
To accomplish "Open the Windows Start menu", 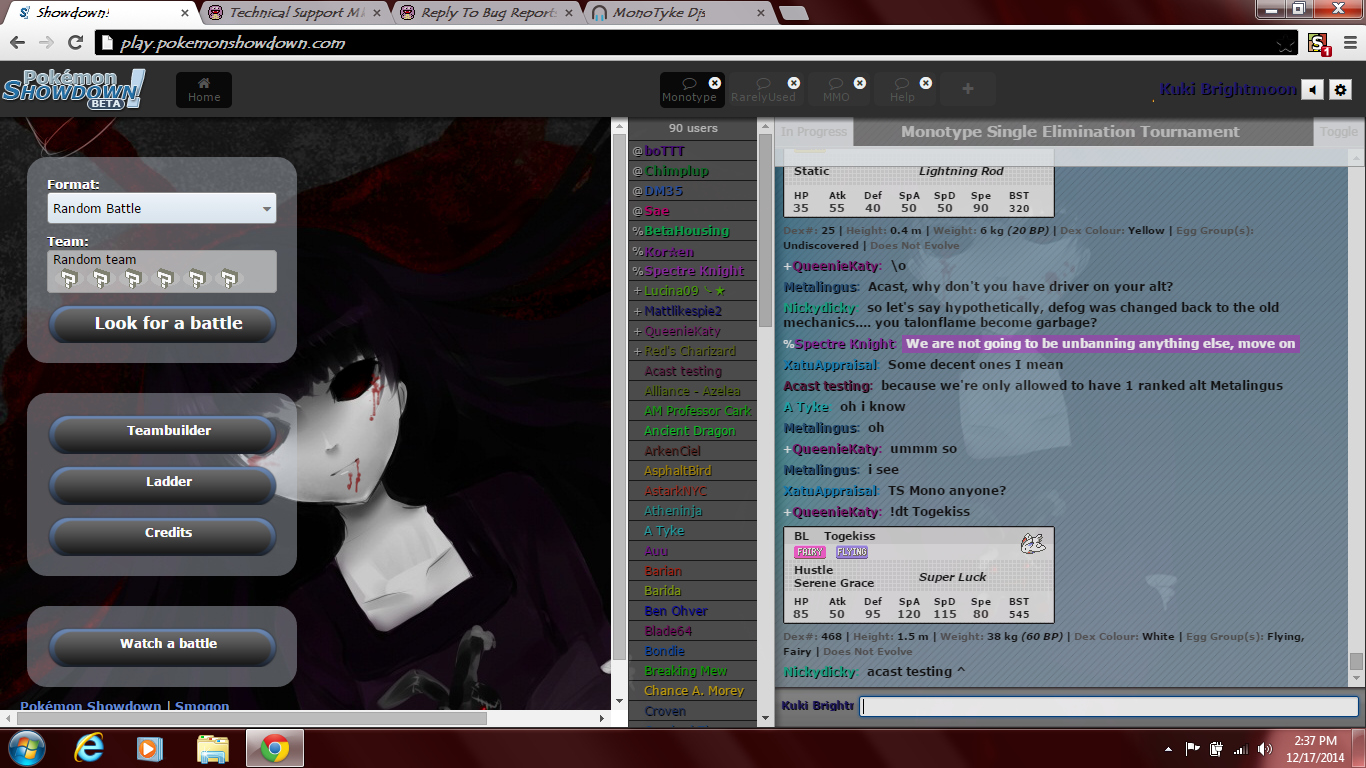I will tap(26, 748).
